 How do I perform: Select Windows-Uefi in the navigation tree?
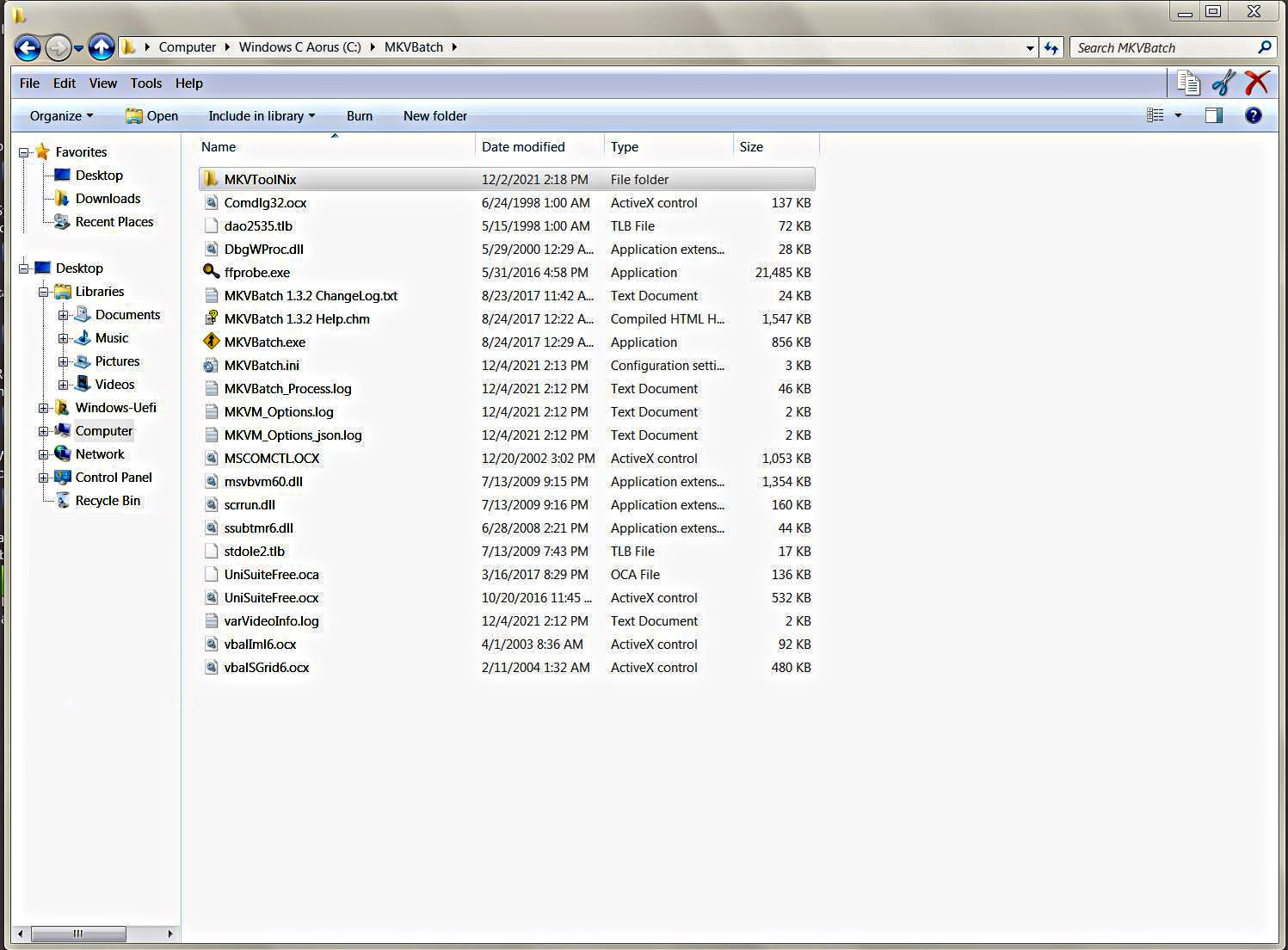115,407
